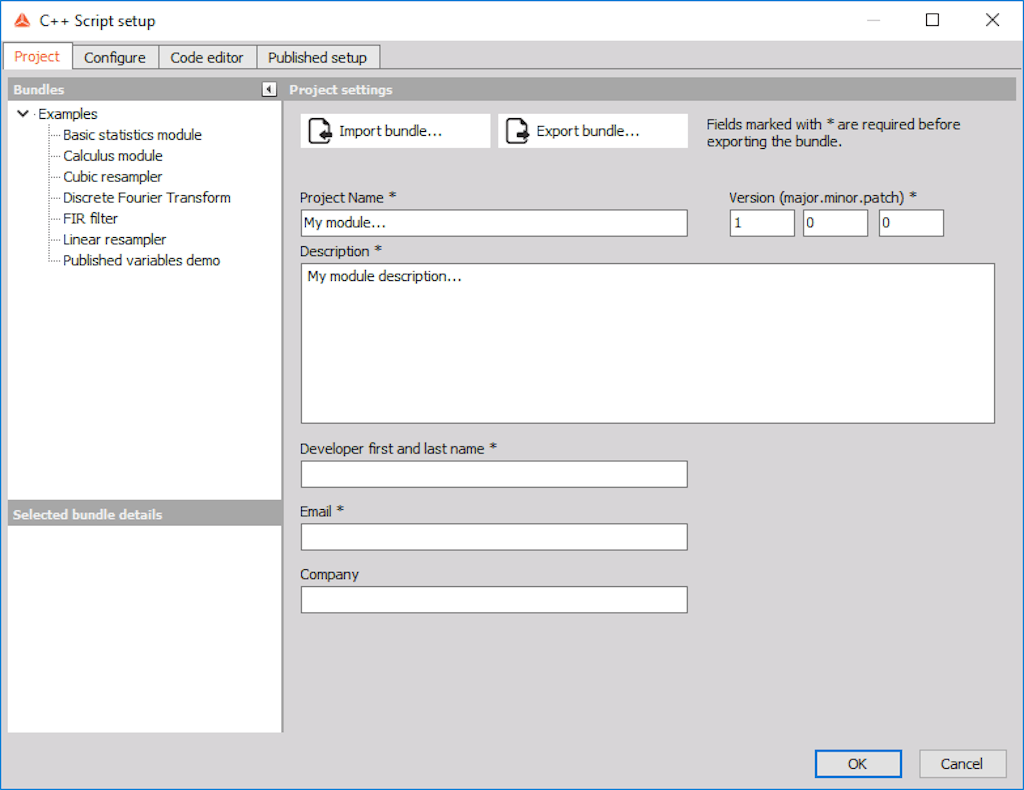
Task: Select Calculus module bundle
Action: coord(113,156)
